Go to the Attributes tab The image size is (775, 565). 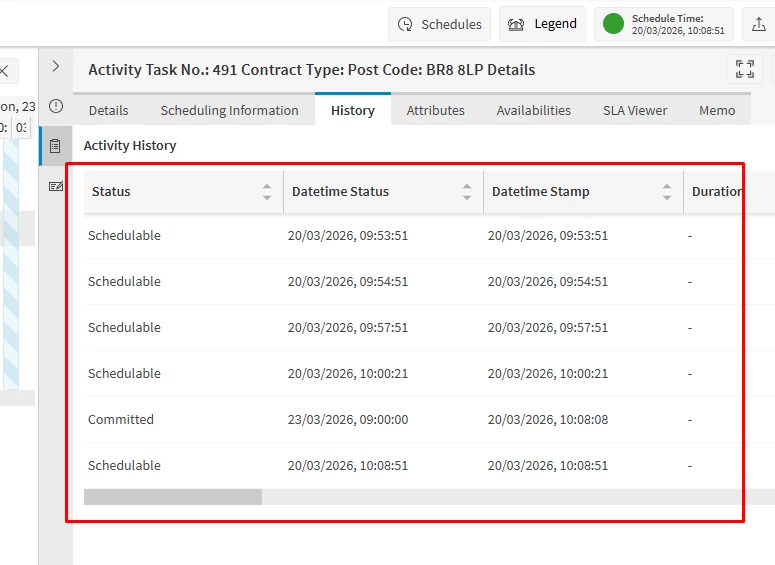[435, 110]
